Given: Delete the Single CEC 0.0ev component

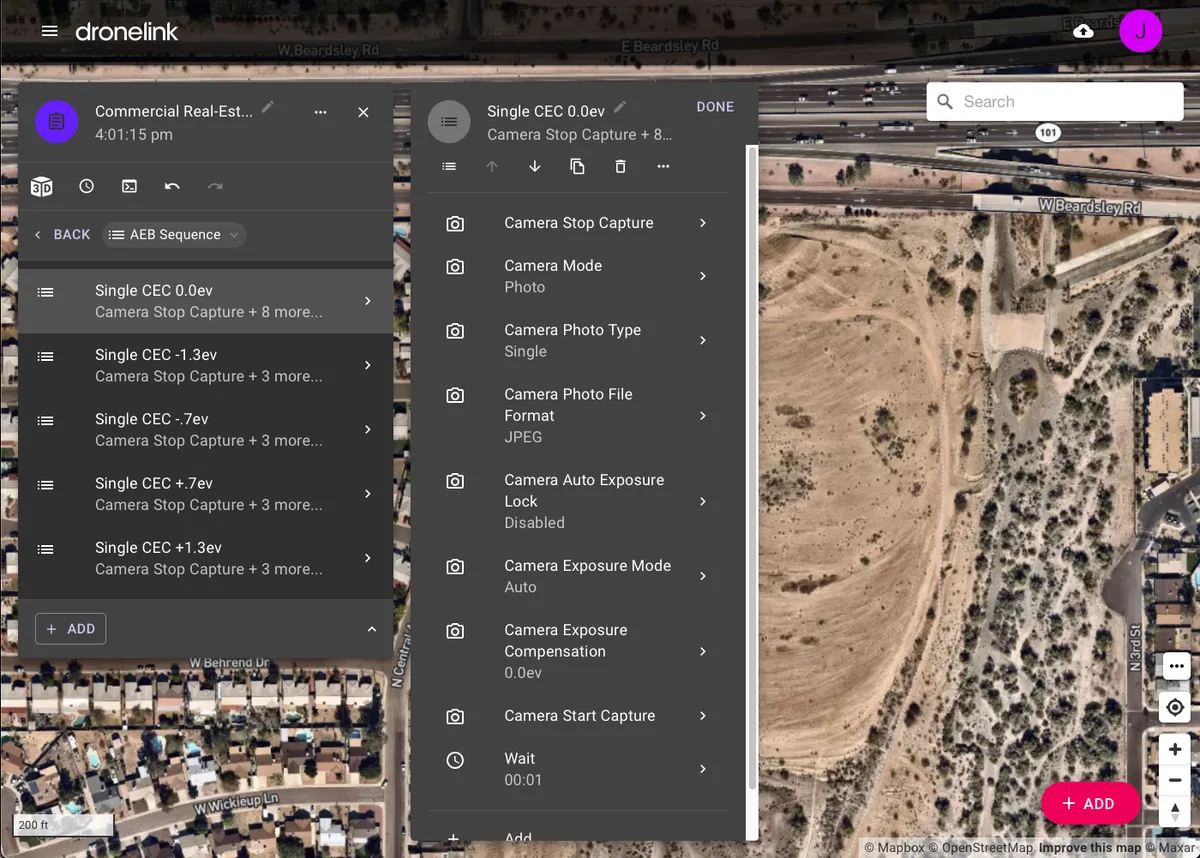Looking at the screenshot, I should pos(620,166).
